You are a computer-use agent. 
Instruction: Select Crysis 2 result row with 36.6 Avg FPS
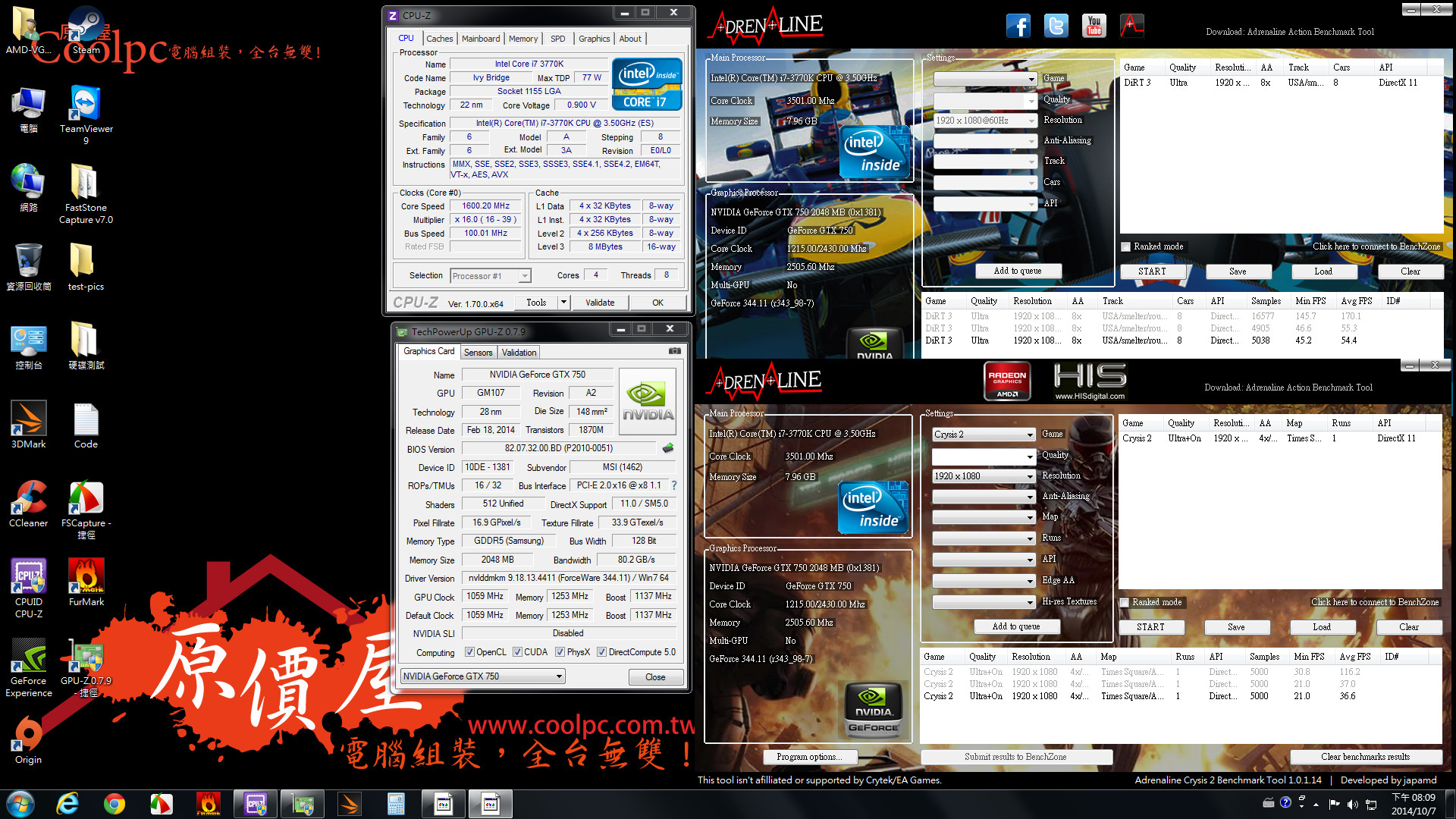(1180, 696)
